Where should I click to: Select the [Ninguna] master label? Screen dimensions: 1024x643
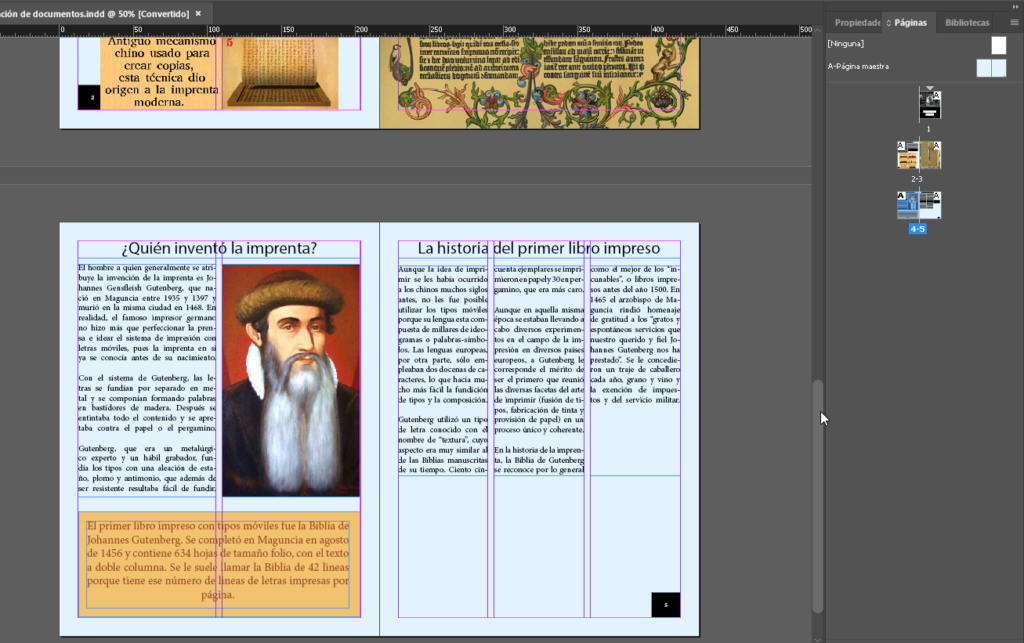[845, 44]
